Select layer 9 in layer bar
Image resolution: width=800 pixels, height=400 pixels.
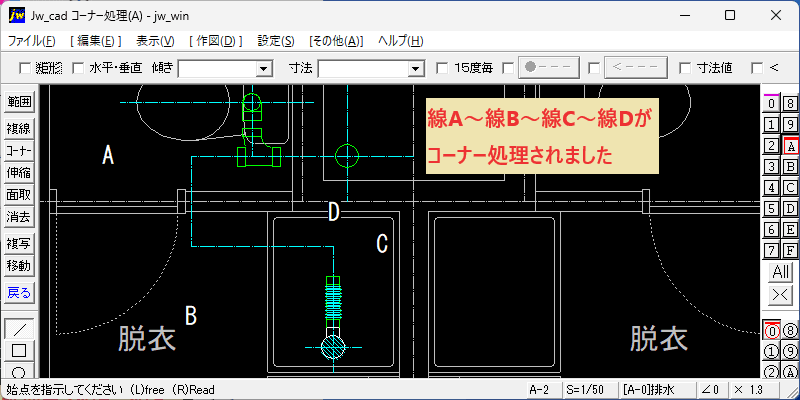click(790, 124)
